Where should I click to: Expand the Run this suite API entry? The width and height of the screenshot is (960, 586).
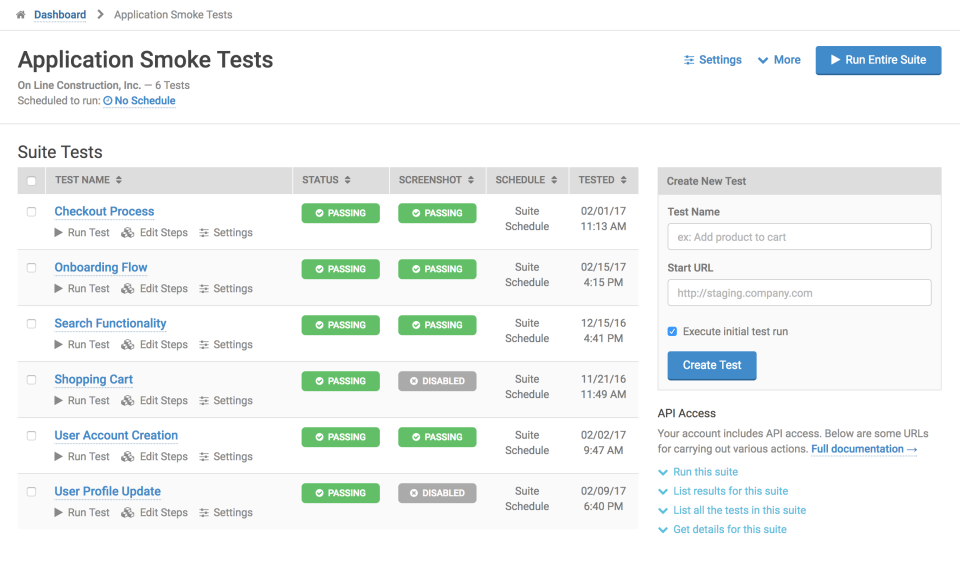[x=705, y=471]
